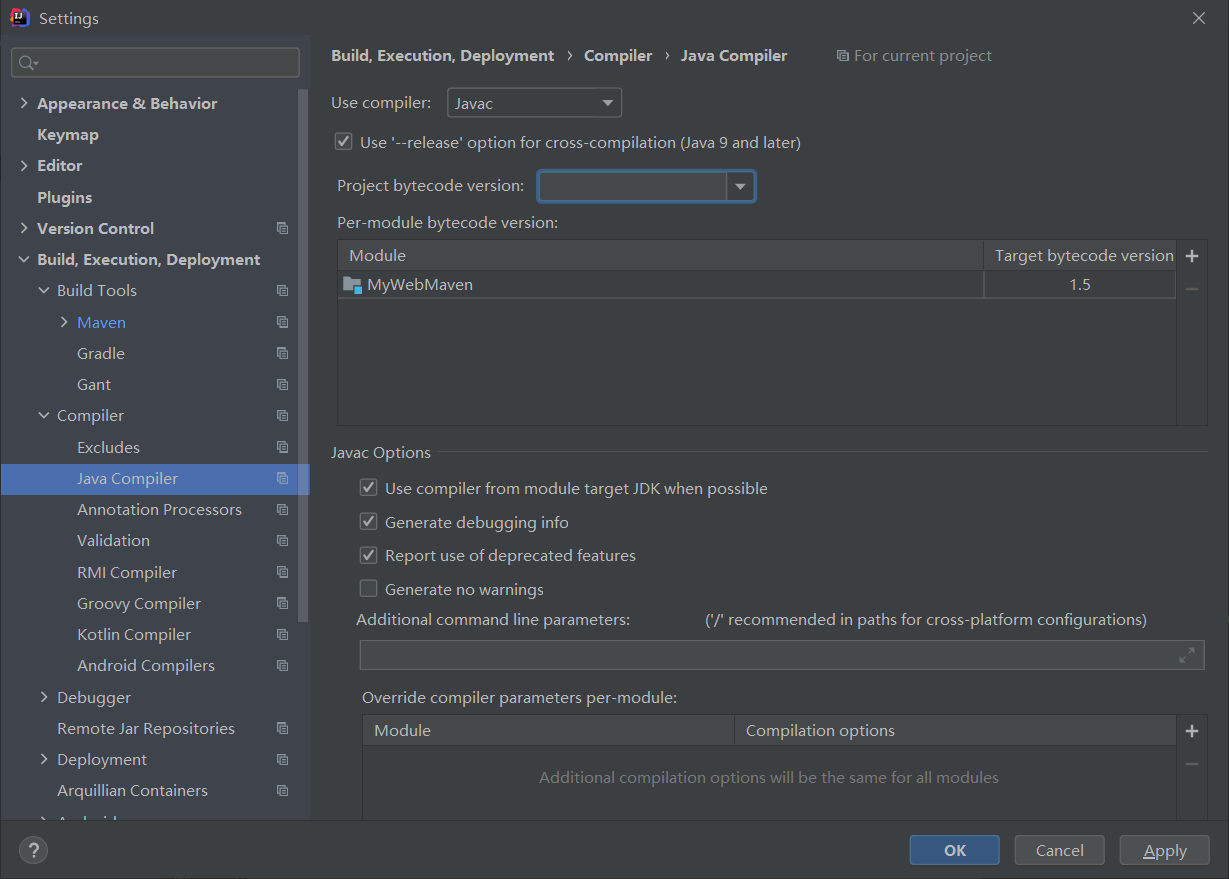Screen dimensions: 1229x879
Task: Click the project-level icon beside Maven
Action: (x=283, y=322)
